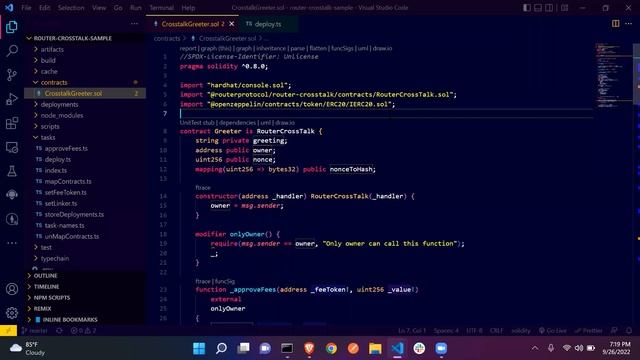640x360 pixels.
Task: Collapse ROUTER-CROSSTALK-SAMPLE root folder
Action: point(72,38)
